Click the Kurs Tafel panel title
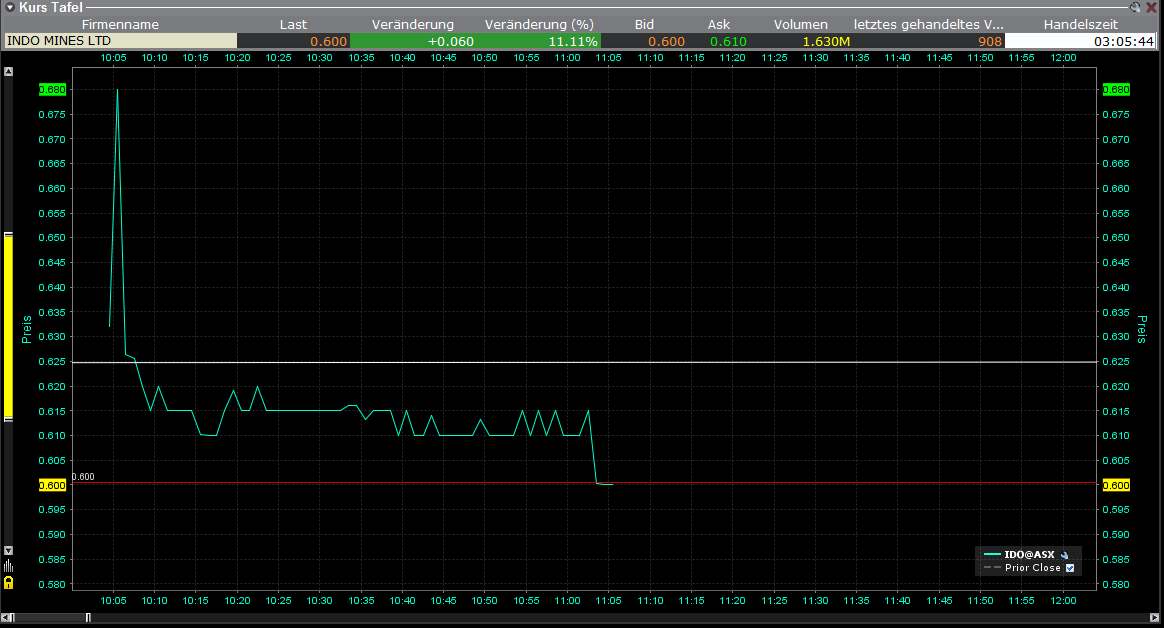The image size is (1164, 628). (x=50, y=7)
